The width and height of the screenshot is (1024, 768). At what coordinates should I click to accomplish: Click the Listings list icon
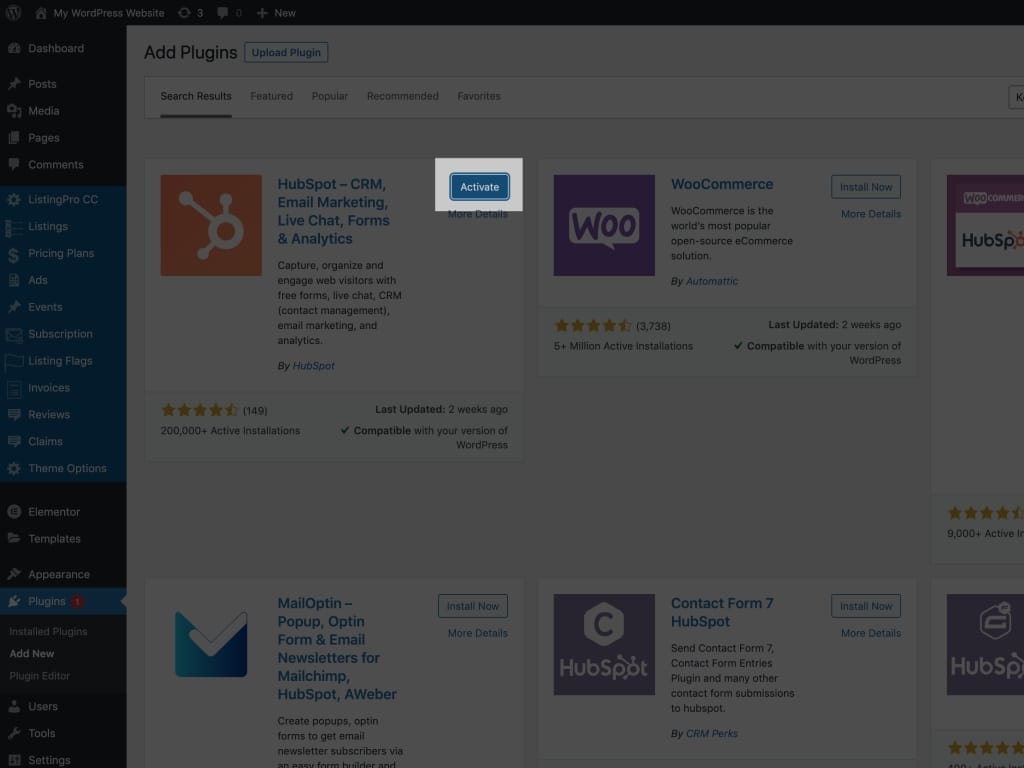point(14,227)
